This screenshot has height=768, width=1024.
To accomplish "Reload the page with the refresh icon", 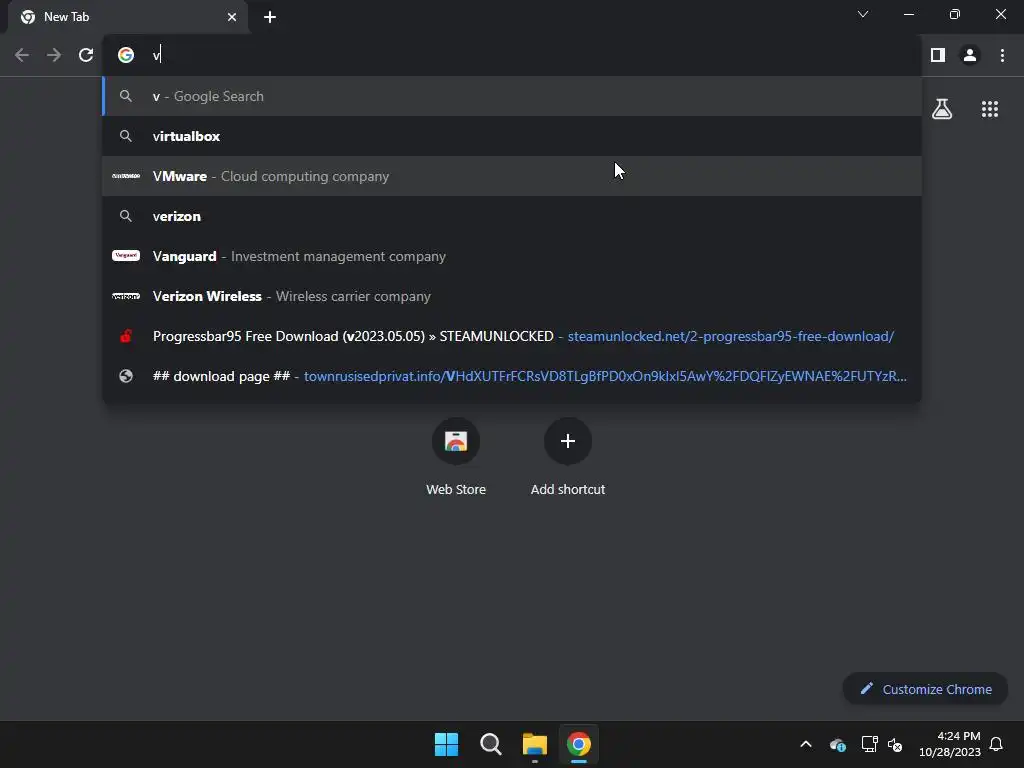I will click(x=86, y=55).
